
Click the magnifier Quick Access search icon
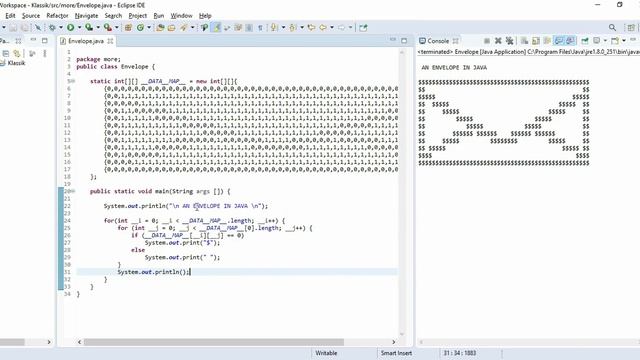tap(612, 27)
